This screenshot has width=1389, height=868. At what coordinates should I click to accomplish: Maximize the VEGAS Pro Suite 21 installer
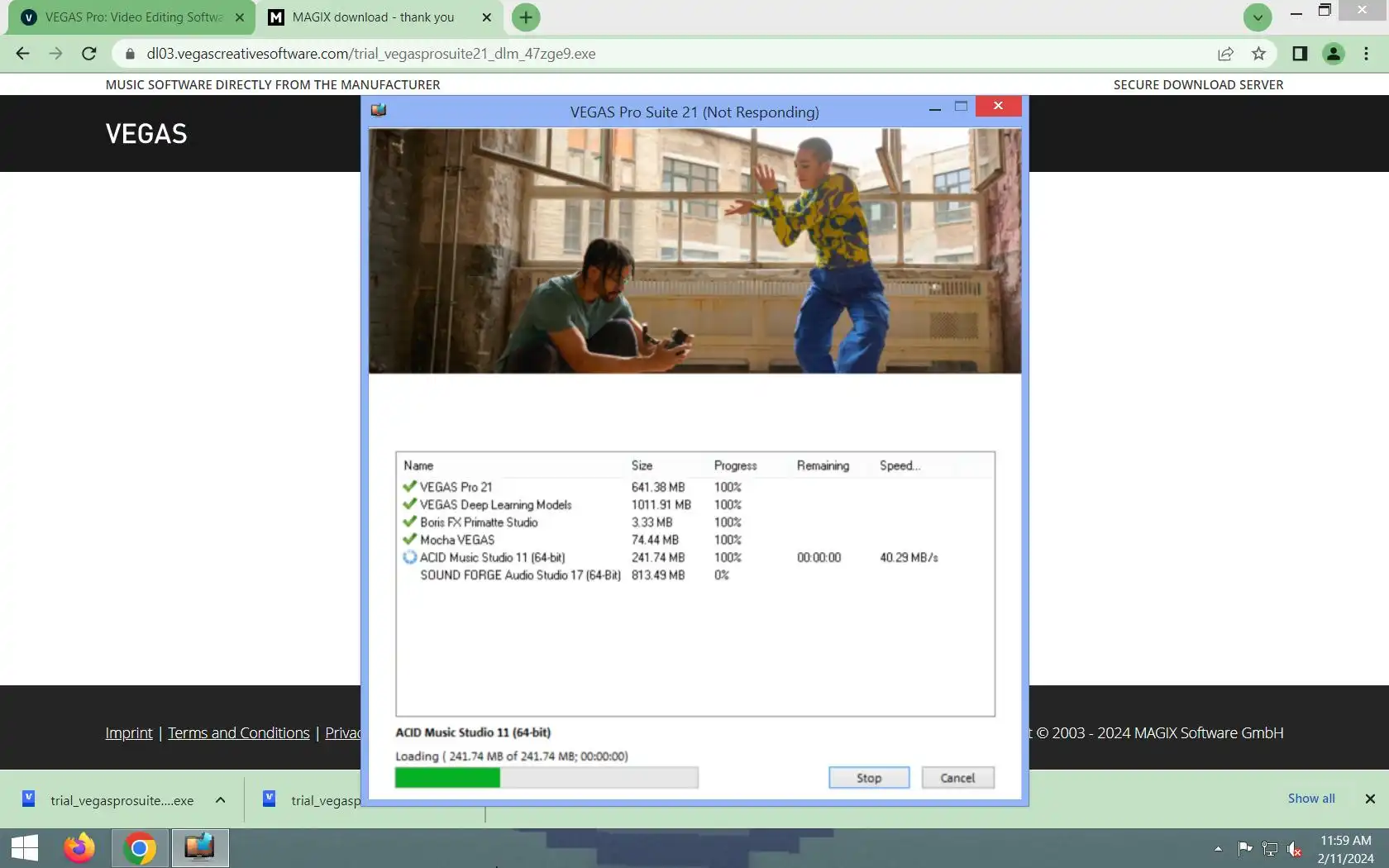[x=961, y=107]
